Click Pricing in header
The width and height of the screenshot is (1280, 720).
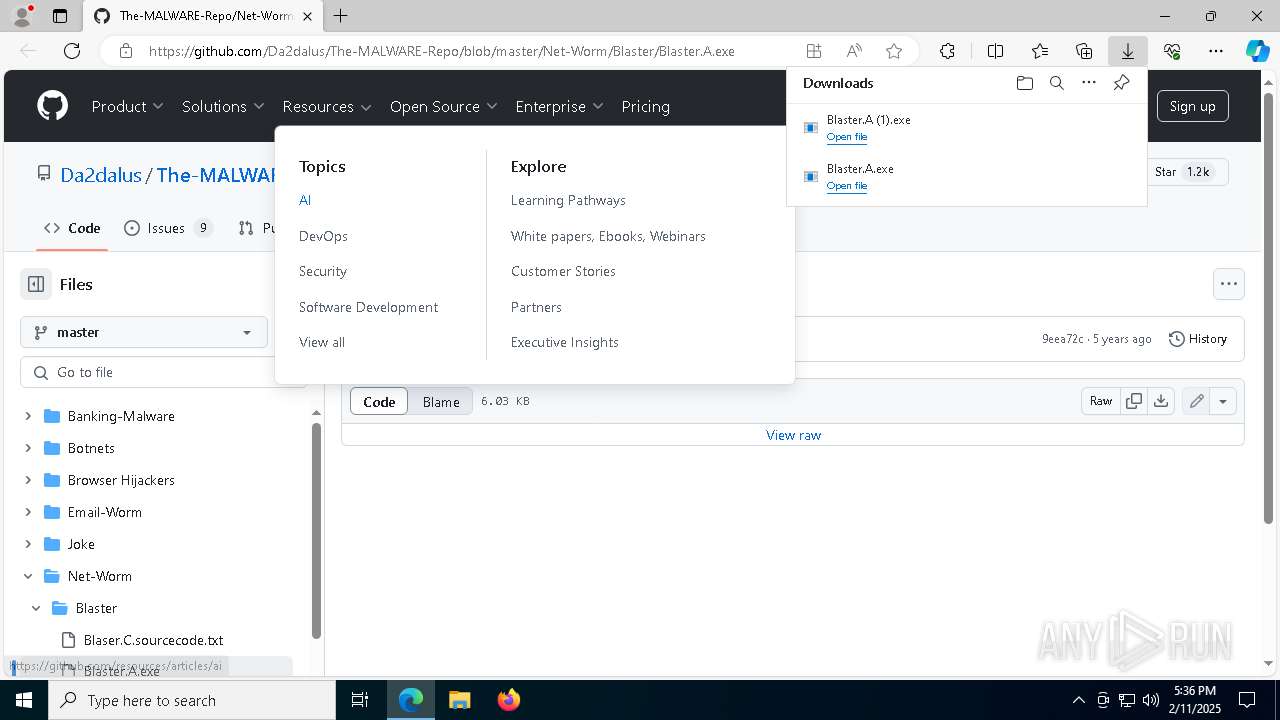pyautogui.click(x=645, y=106)
